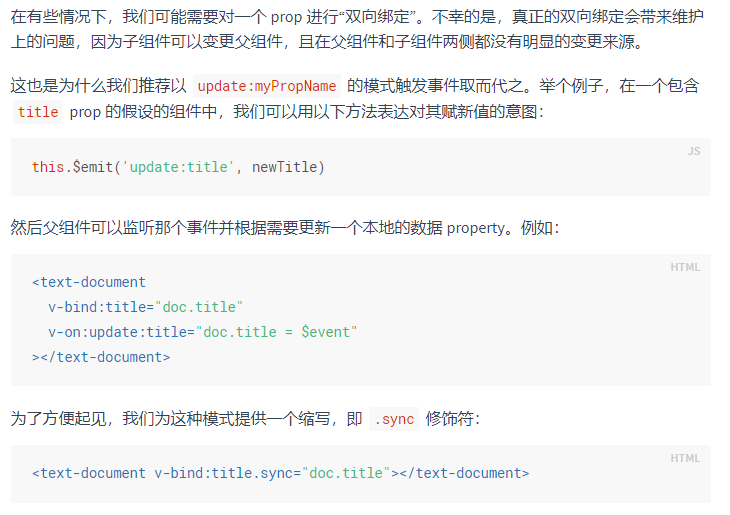
Task: Click the opening <text-document tag line
Action: (x=88, y=282)
